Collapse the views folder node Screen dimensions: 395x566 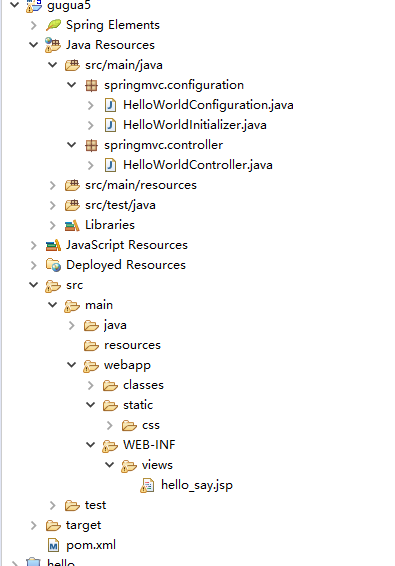point(110,465)
